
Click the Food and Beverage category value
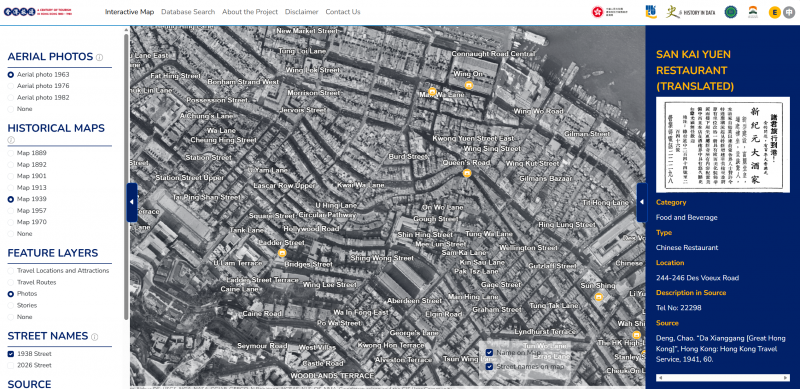(687, 217)
